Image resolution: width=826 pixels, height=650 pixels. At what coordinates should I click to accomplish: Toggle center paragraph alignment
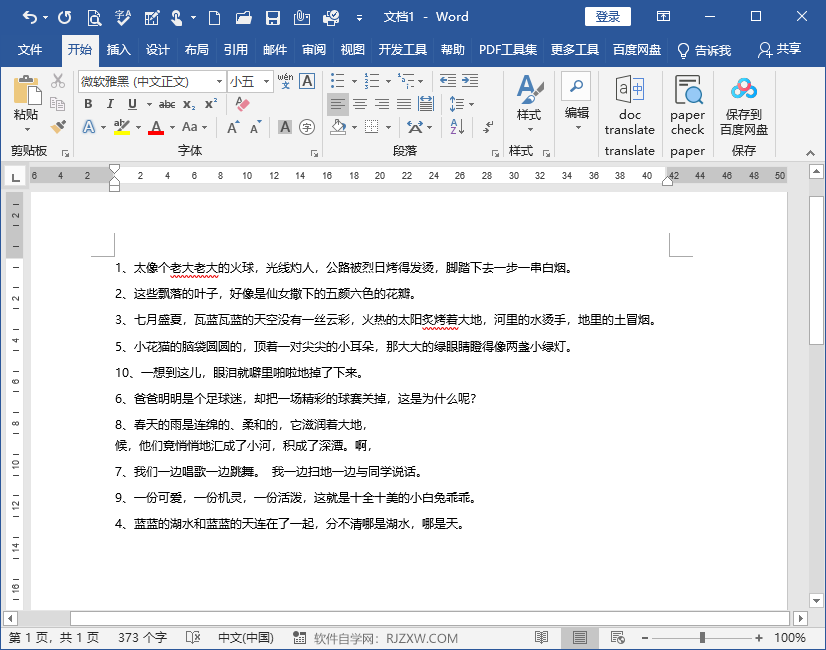361,103
